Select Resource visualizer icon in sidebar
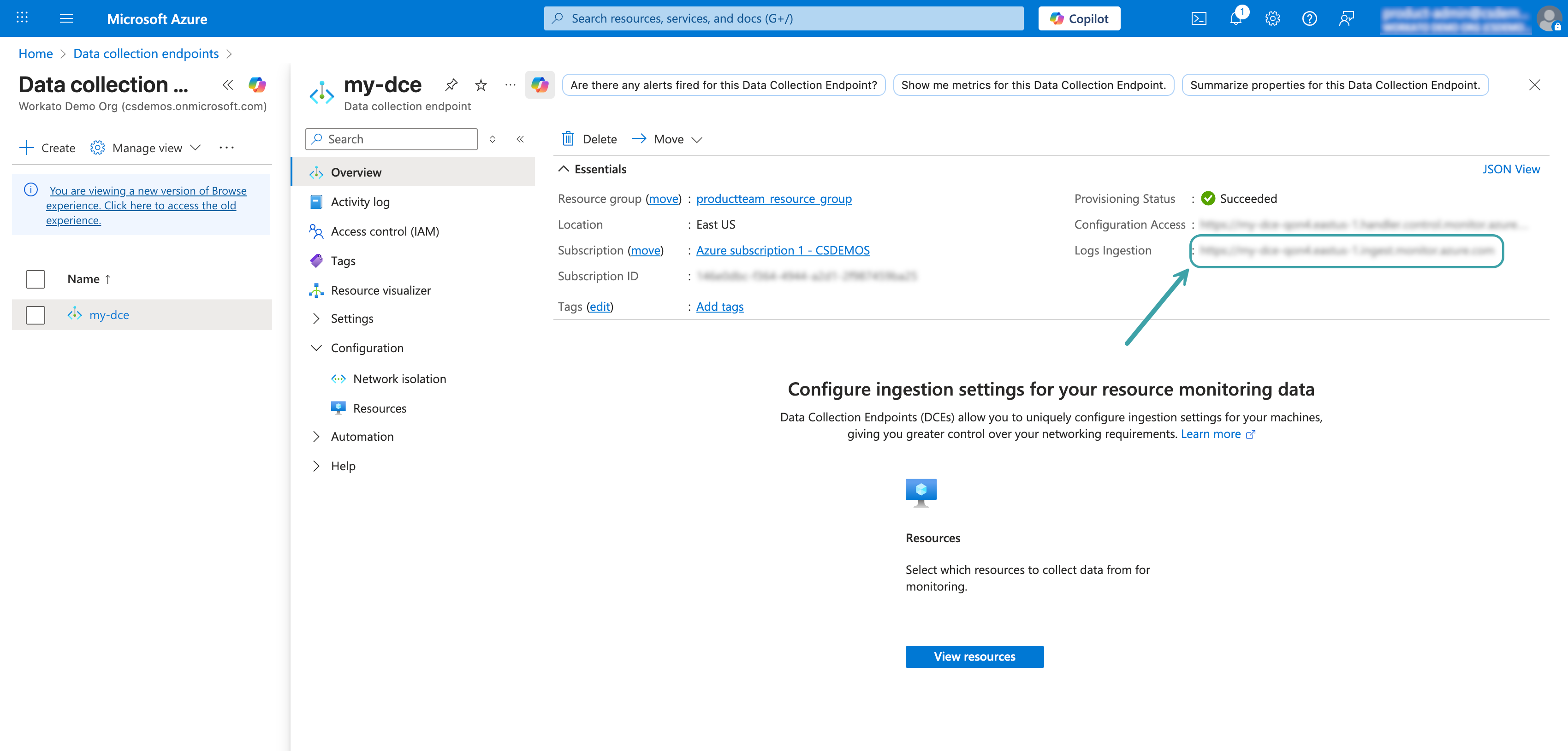This screenshot has height=751, width=1568. coord(316,290)
